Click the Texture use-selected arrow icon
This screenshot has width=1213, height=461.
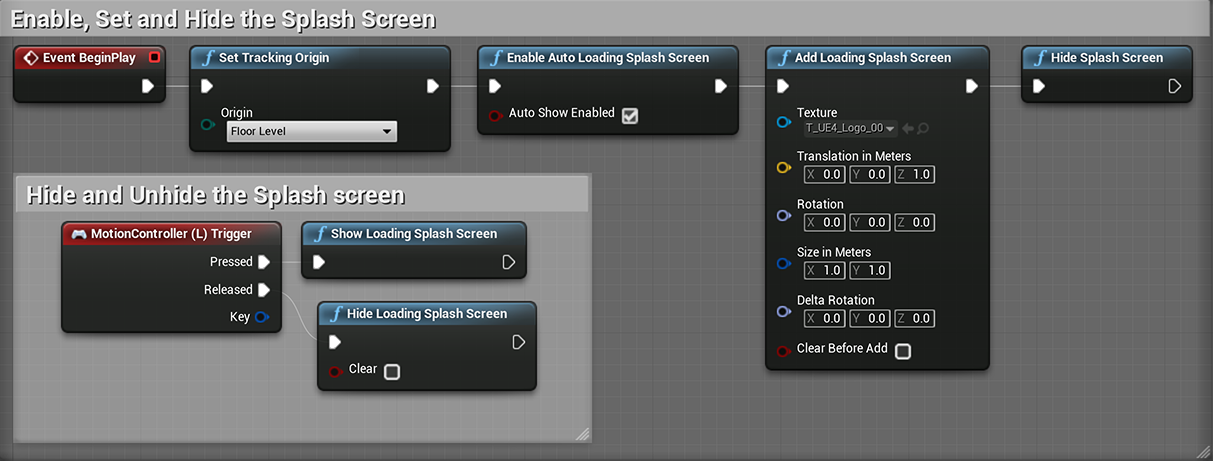908,128
